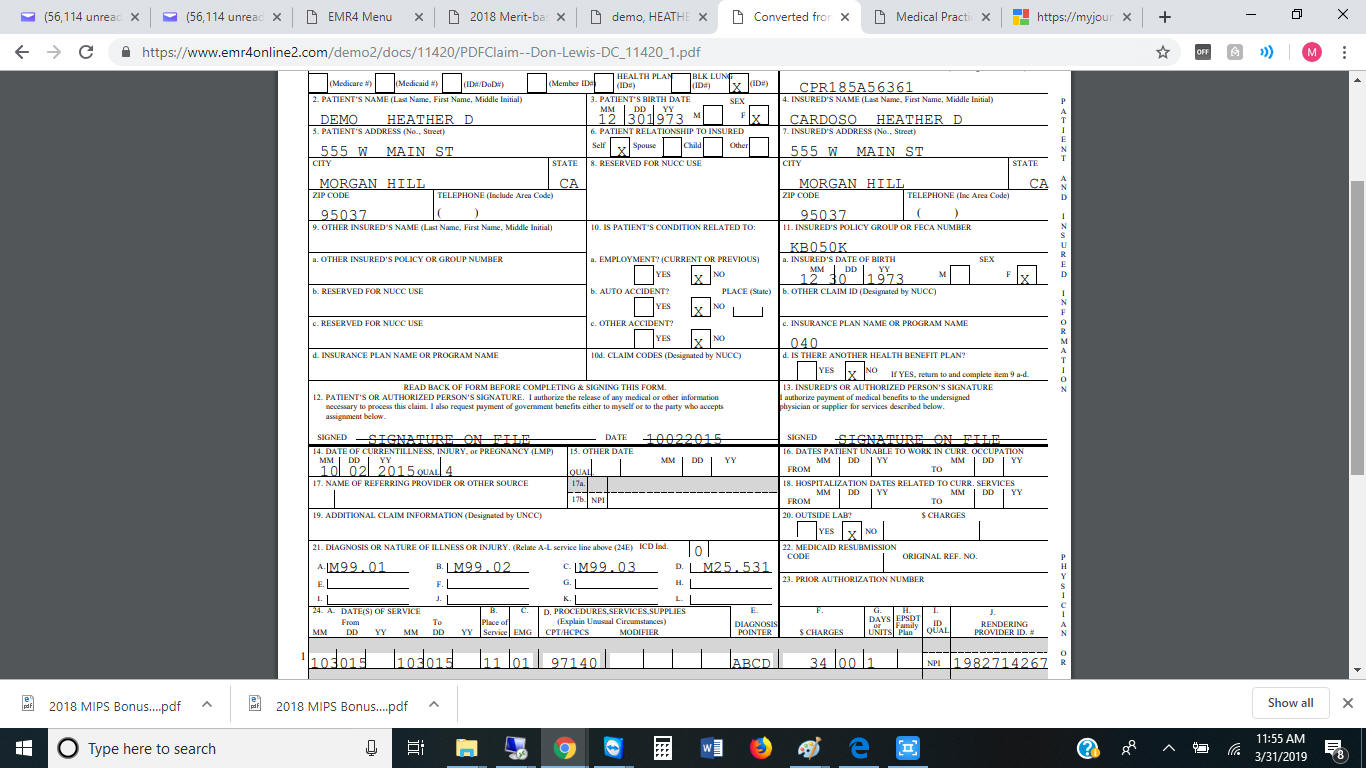Open the Windows Start menu
This screenshot has width=1366, height=768.
23,748
